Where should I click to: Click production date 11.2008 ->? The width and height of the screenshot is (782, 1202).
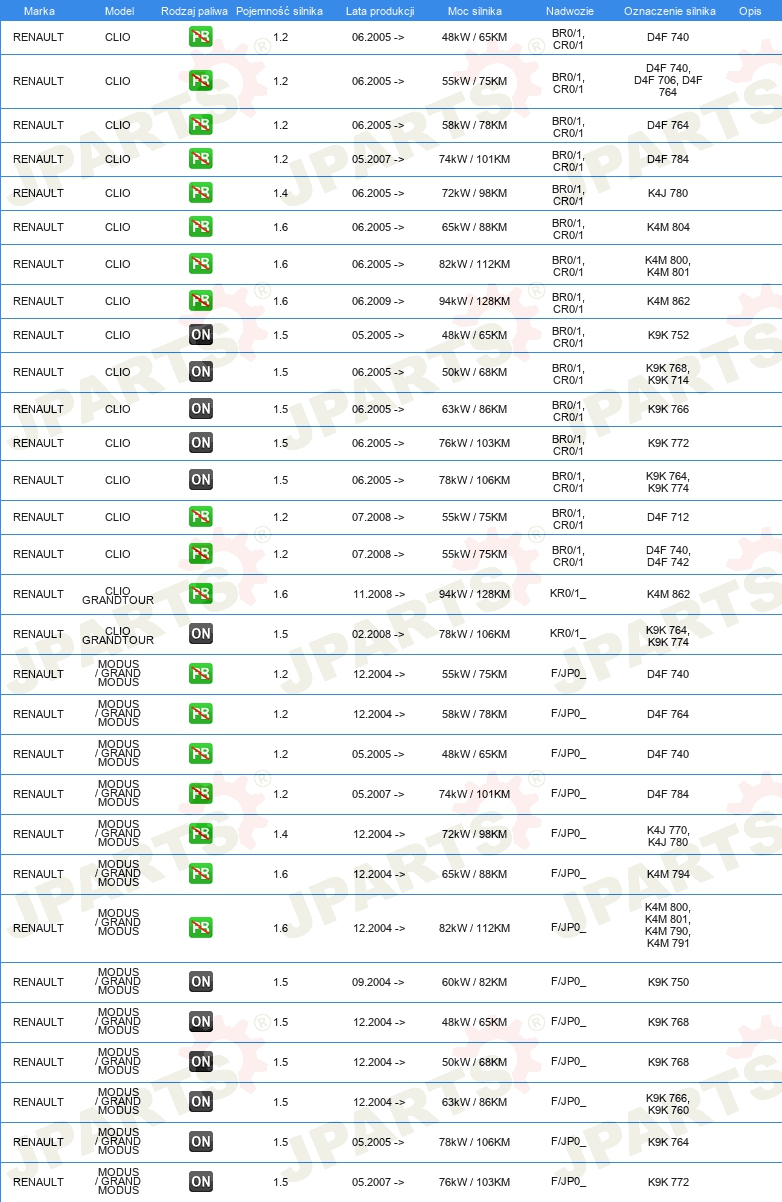click(x=378, y=594)
